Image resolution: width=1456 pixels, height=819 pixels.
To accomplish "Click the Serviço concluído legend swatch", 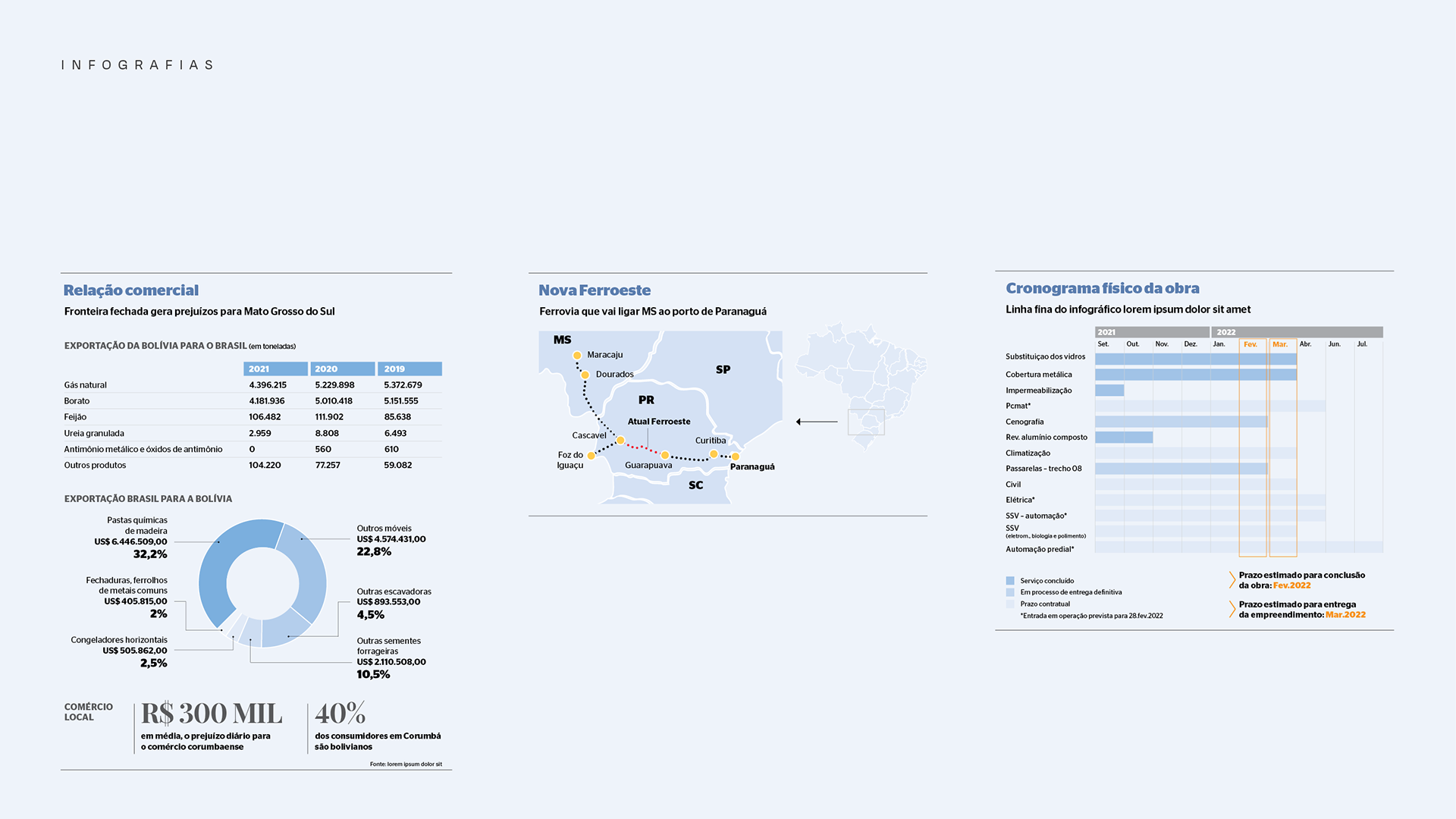I will (1010, 581).
